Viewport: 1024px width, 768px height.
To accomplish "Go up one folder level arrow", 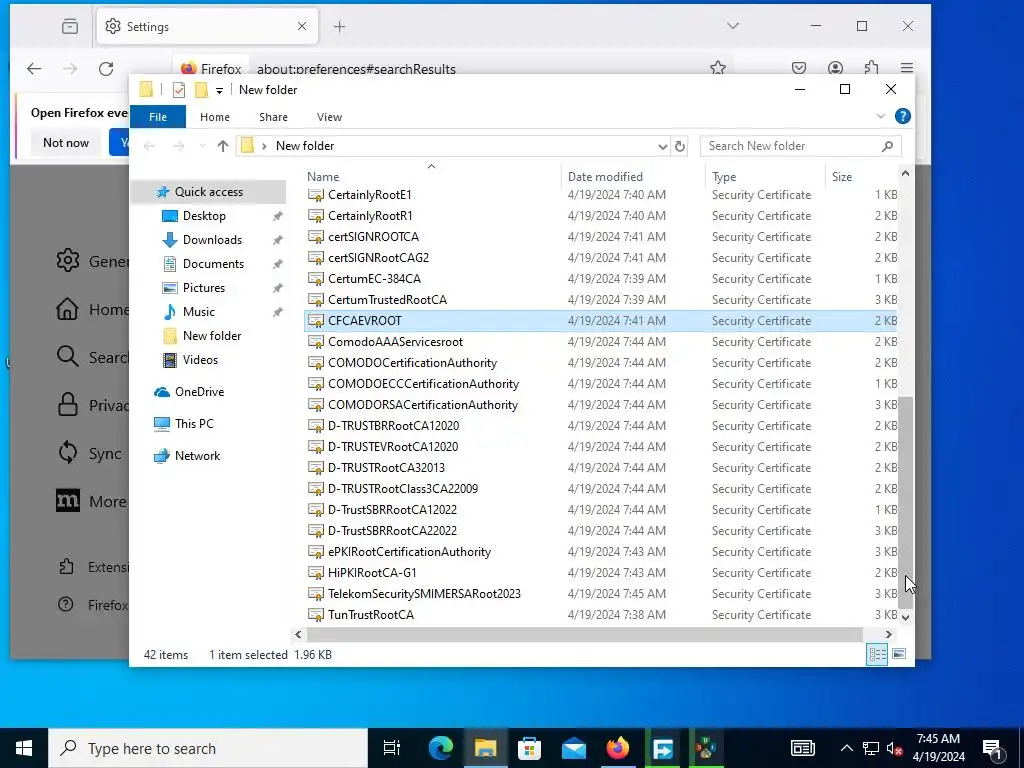I will pos(223,146).
